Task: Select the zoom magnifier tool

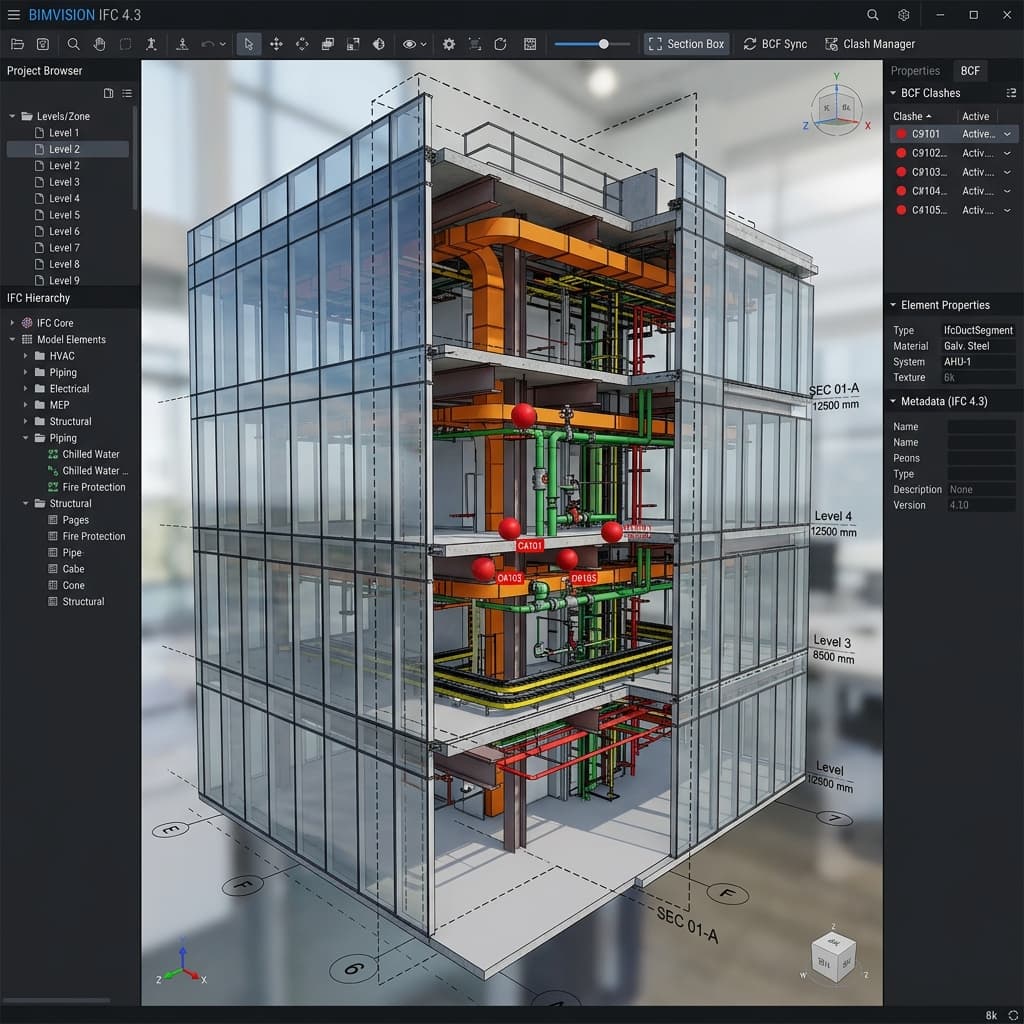Action: click(x=74, y=44)
